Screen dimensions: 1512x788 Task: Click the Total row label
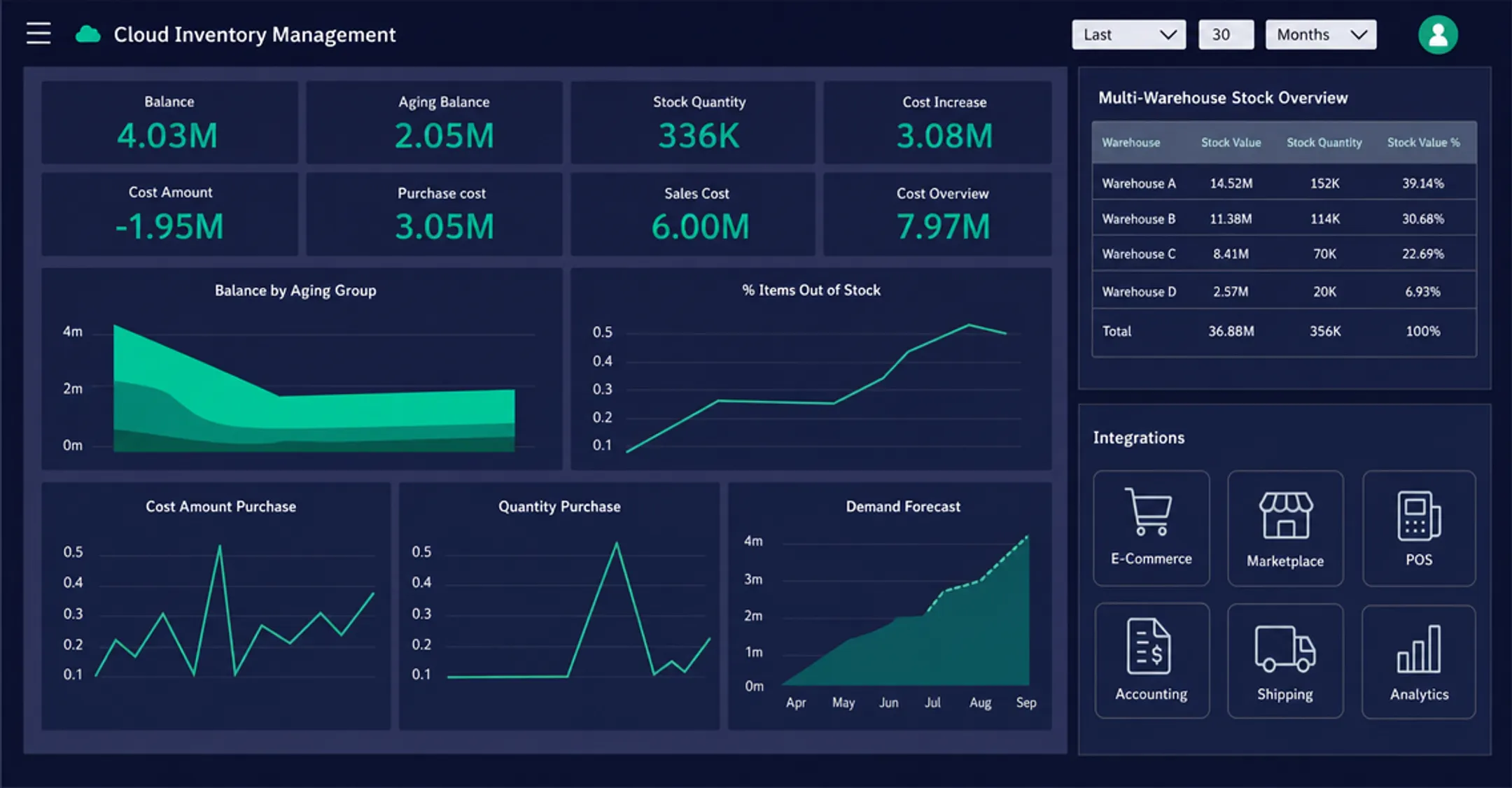coord(1116,331)
